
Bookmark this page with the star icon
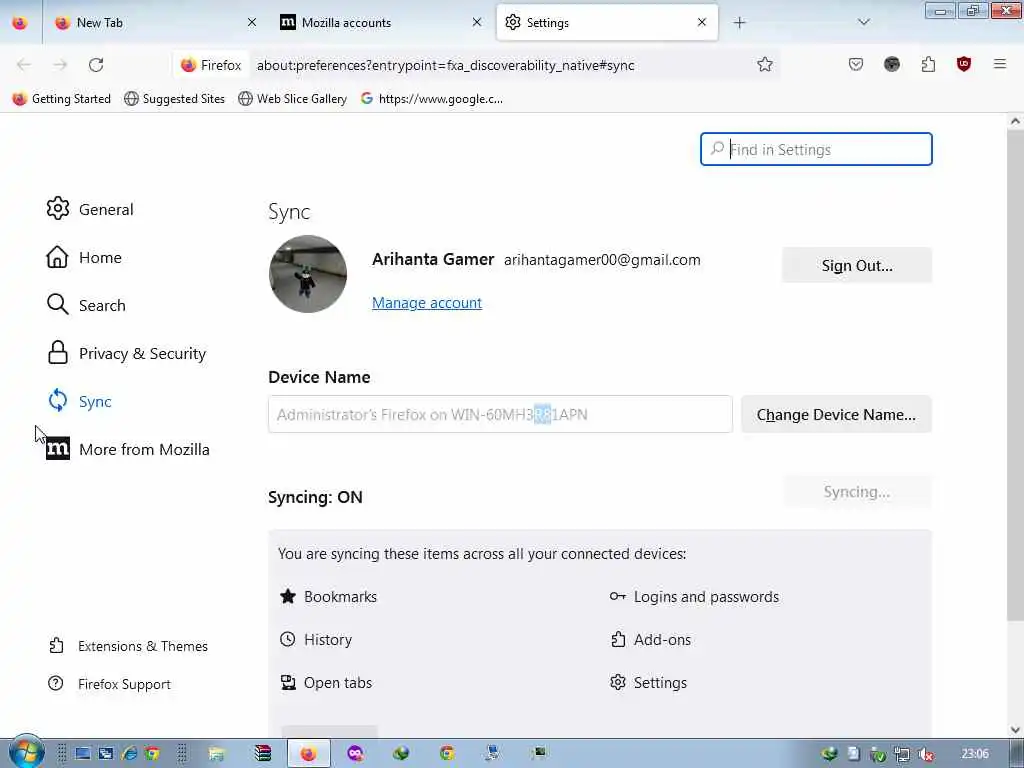[765, 64]
